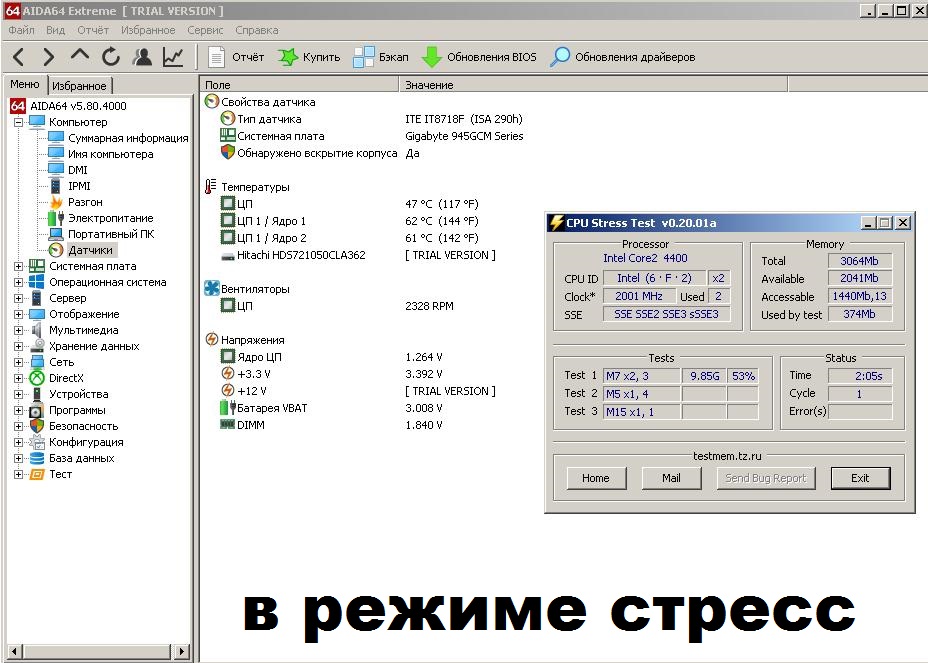Open the Отчёт menu
The image size is (928, 663).
point(93,30)
